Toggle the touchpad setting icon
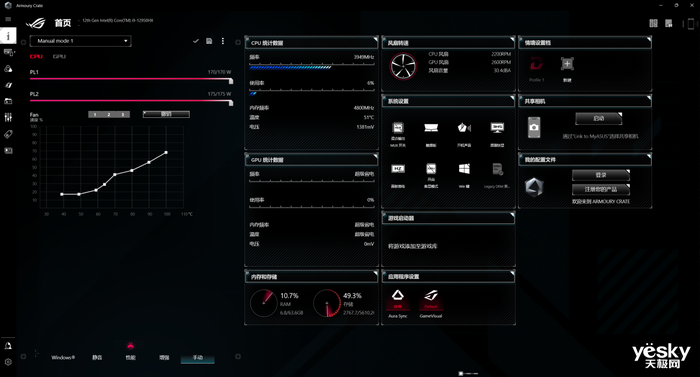The height and width of the screenshot is (377, 700). tap(431, 128)
